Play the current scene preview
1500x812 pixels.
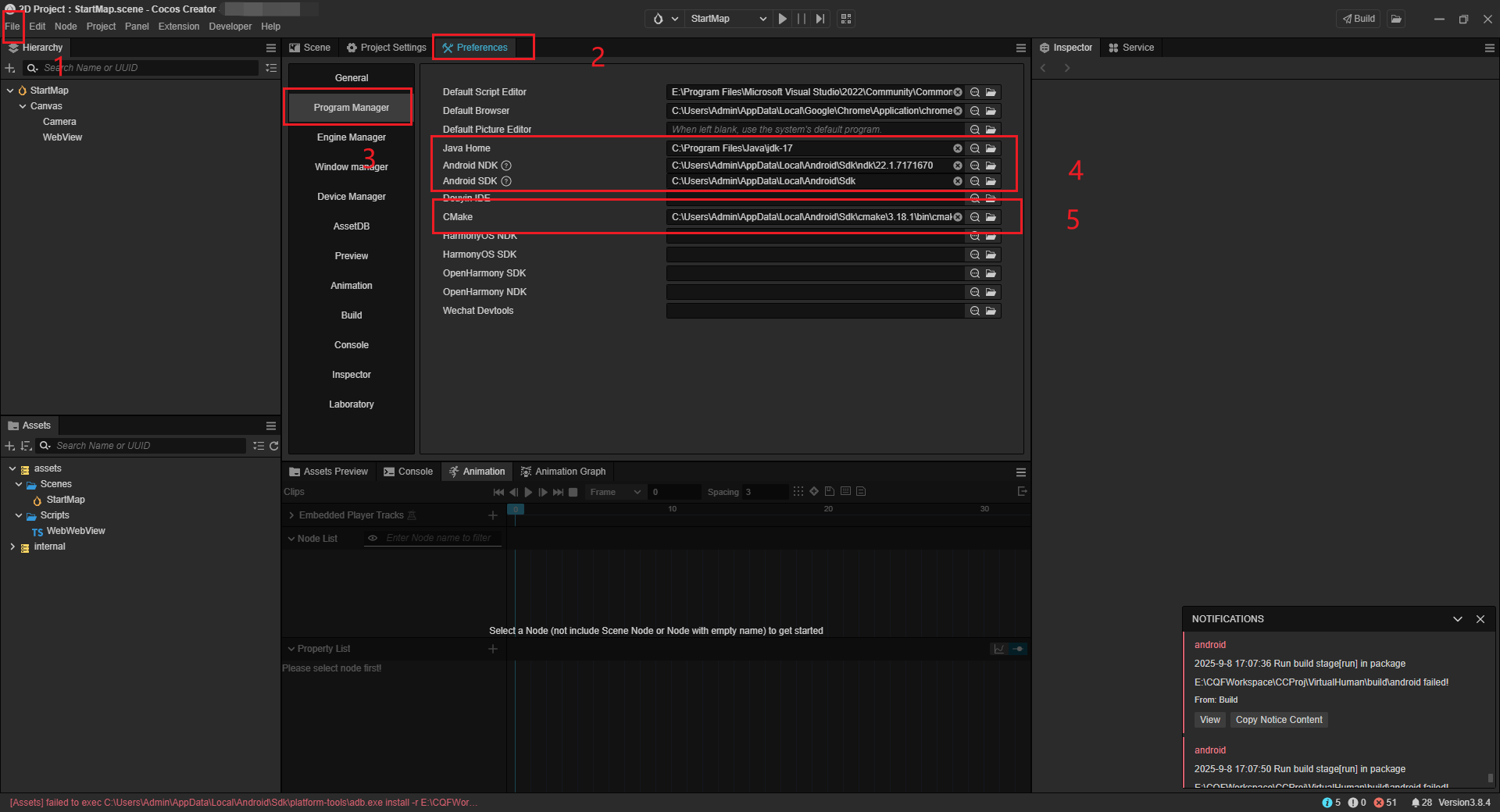[x=782, y=19]
